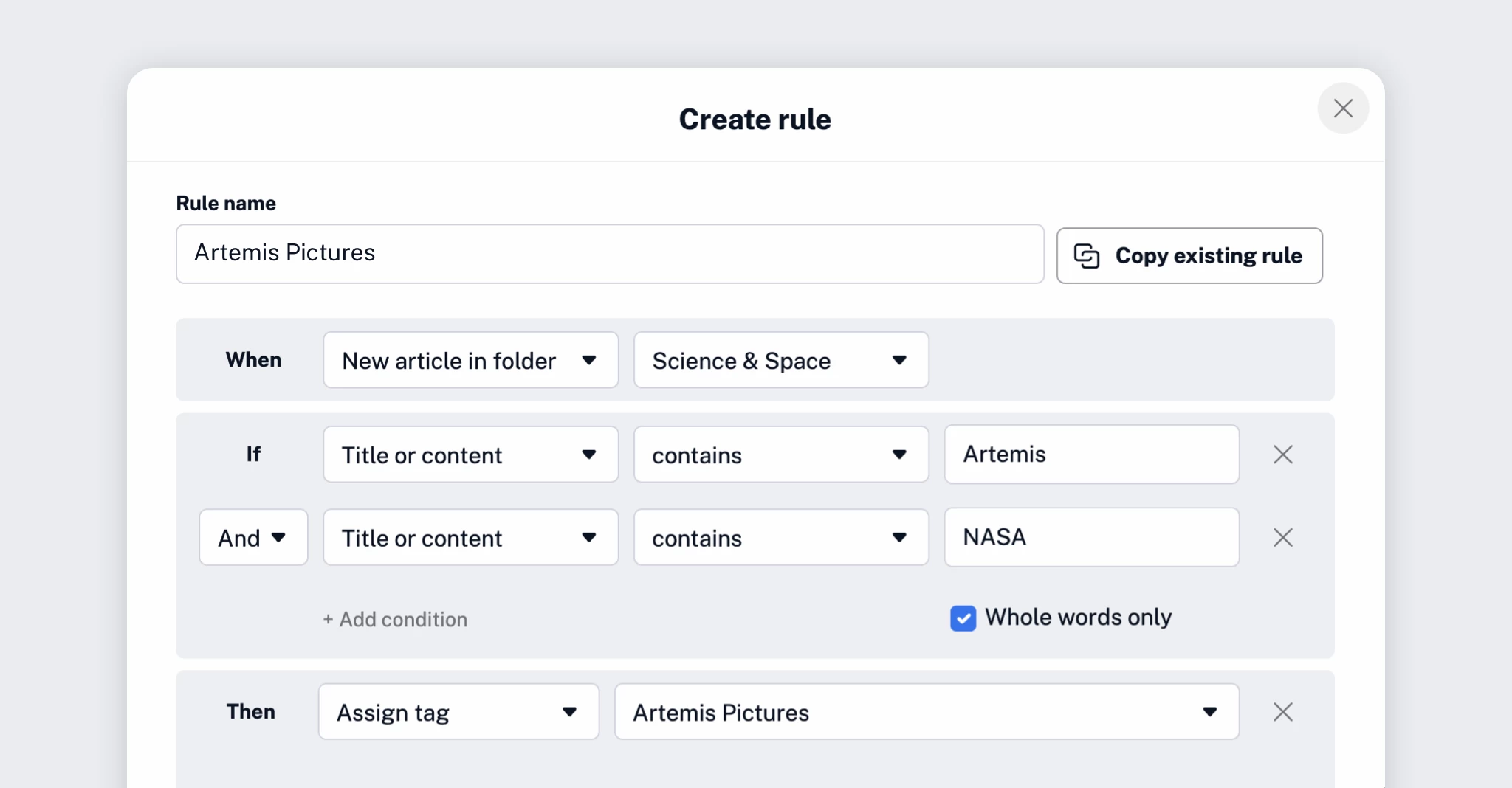Screen dimensions: 1512x788
Task: Click the Copy existing rule button
Action: pos(1189,255)
